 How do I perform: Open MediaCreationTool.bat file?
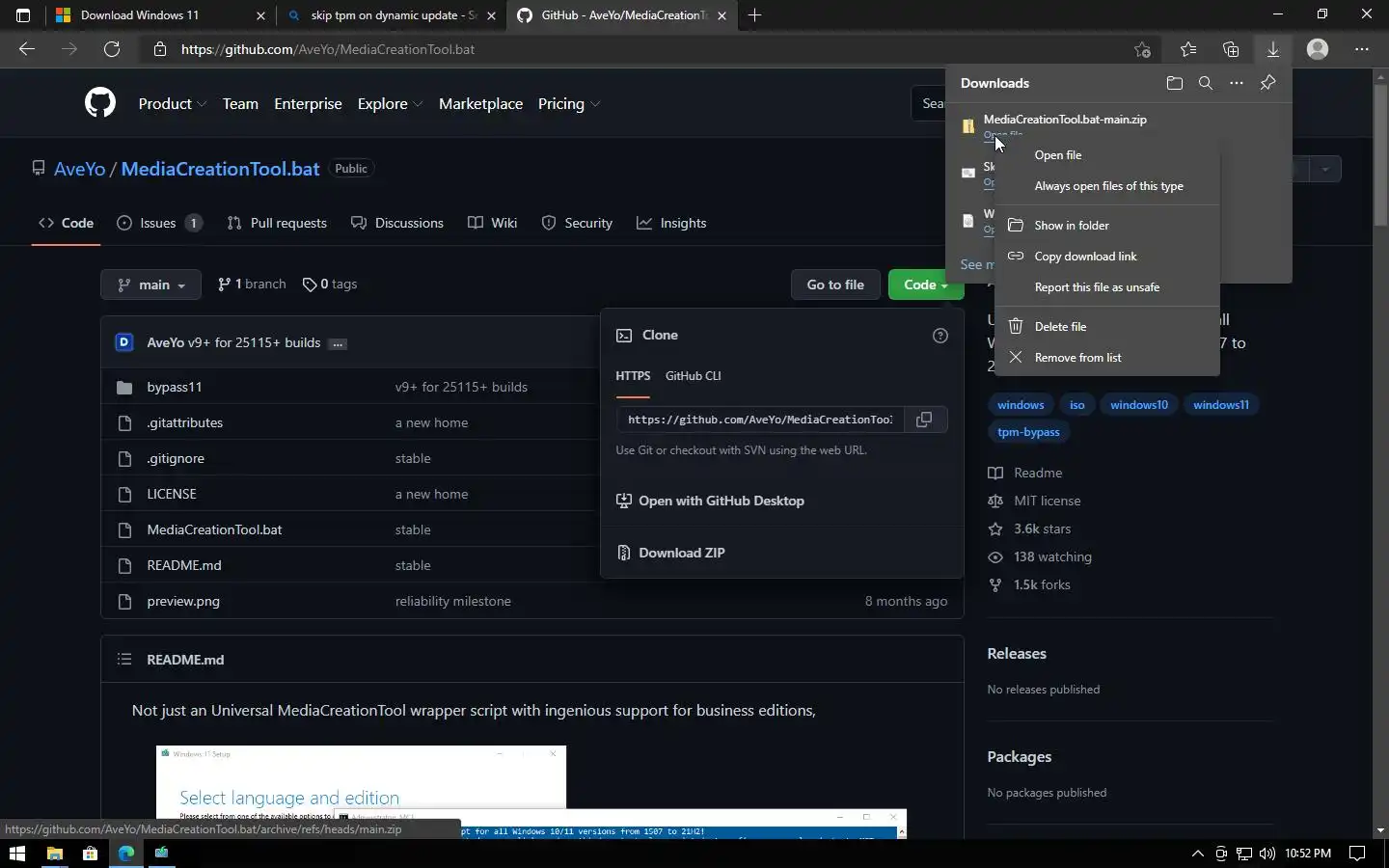214,529
